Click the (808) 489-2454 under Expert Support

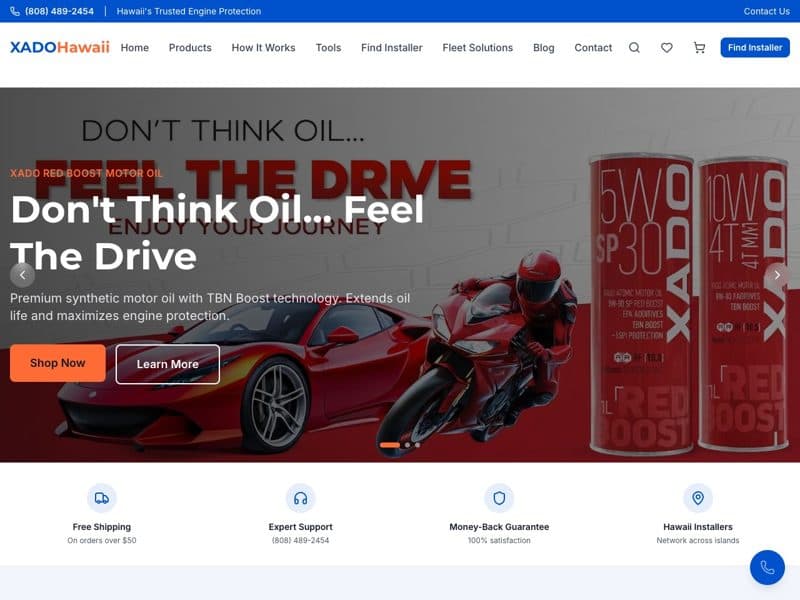(x=301, y=540)
